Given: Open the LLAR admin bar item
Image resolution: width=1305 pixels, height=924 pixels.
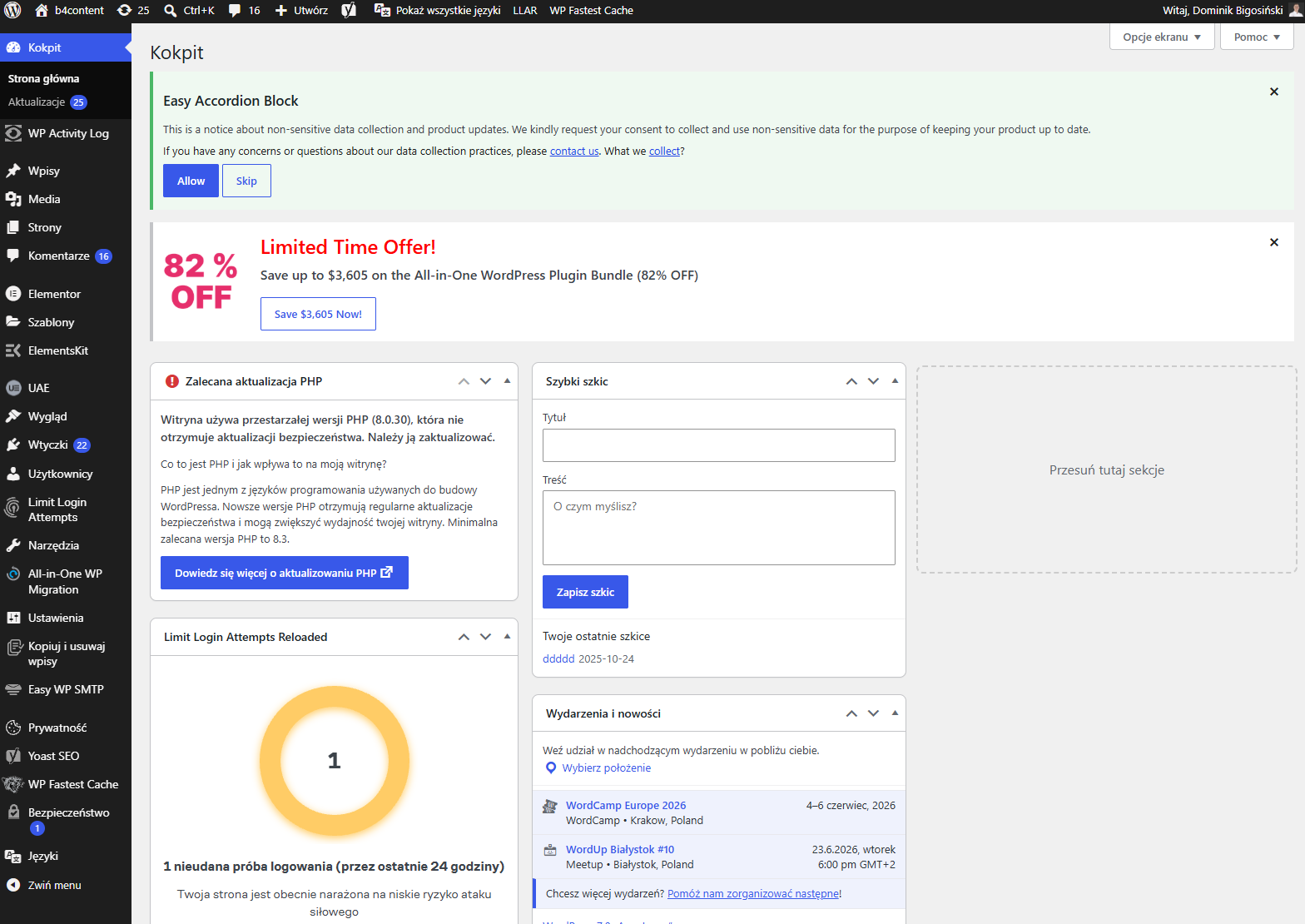Looking at the screenshot, I should coord(525,10).
